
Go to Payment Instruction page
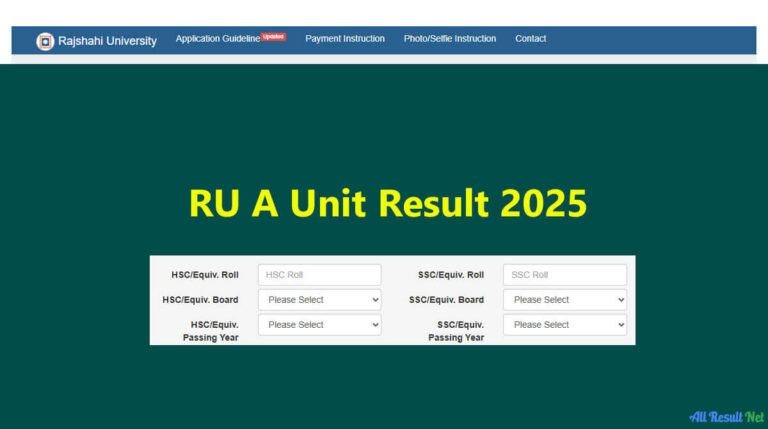(x=345, y=39)
